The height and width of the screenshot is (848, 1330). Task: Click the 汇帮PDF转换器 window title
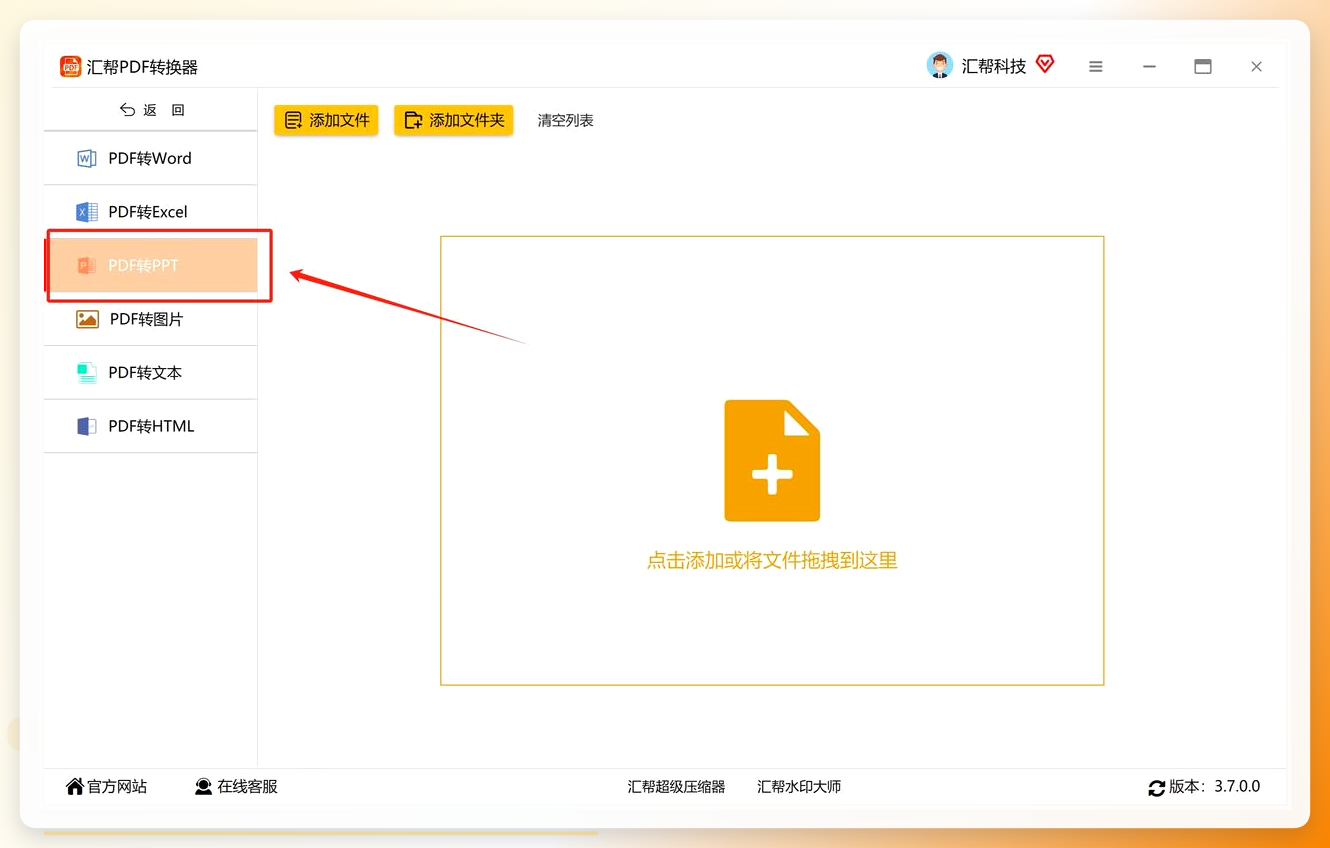click(142, 67)
